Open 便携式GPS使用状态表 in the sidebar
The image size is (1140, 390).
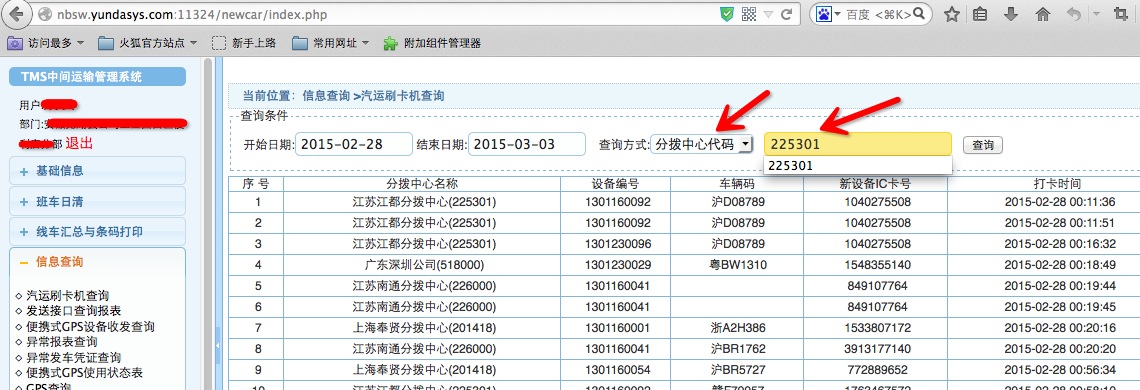point(84,373)
